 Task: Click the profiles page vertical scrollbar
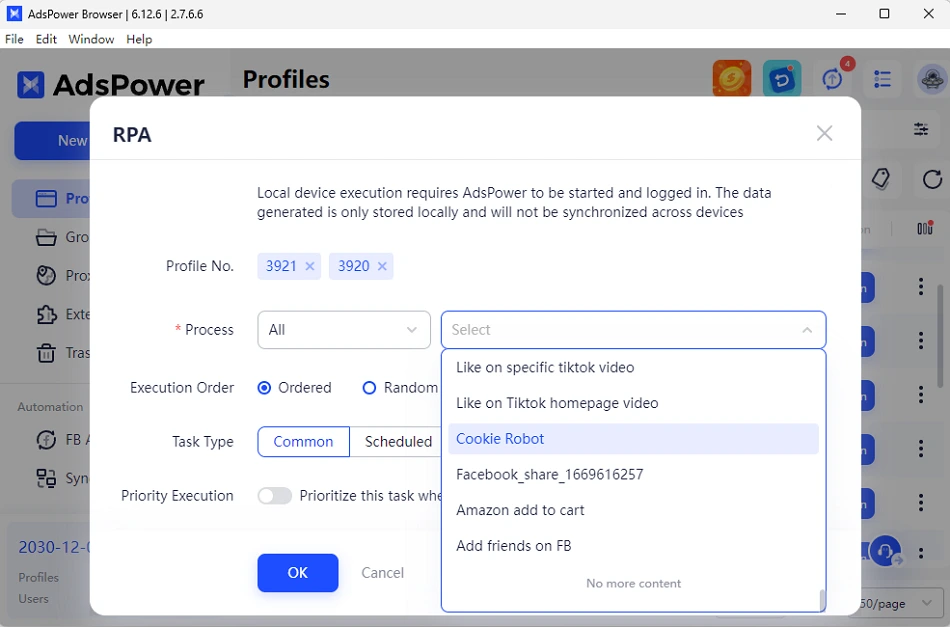tap(940, 336)
